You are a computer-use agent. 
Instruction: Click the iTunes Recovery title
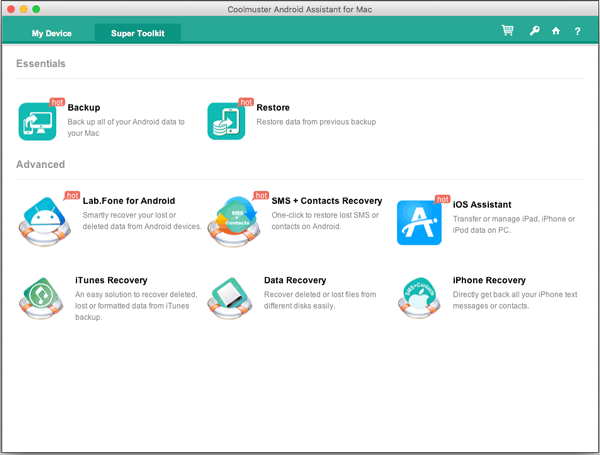[111, 280]
